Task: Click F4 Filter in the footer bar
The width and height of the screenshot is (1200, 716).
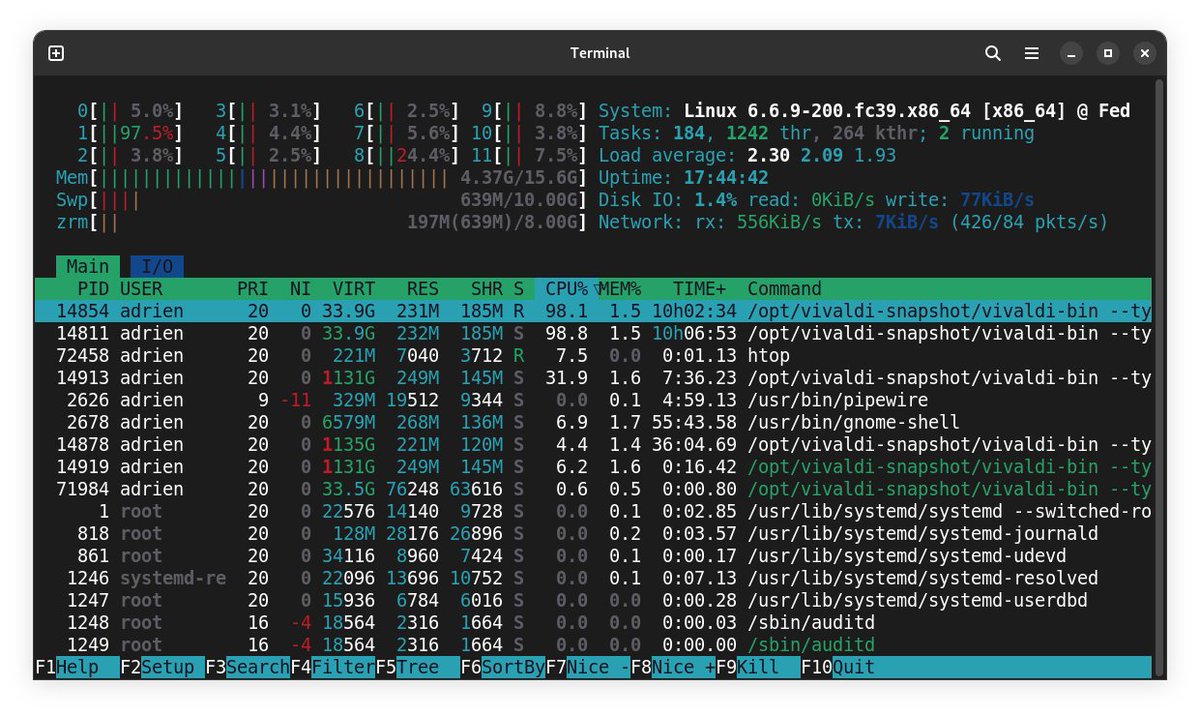Action: [x=333, y=667]
